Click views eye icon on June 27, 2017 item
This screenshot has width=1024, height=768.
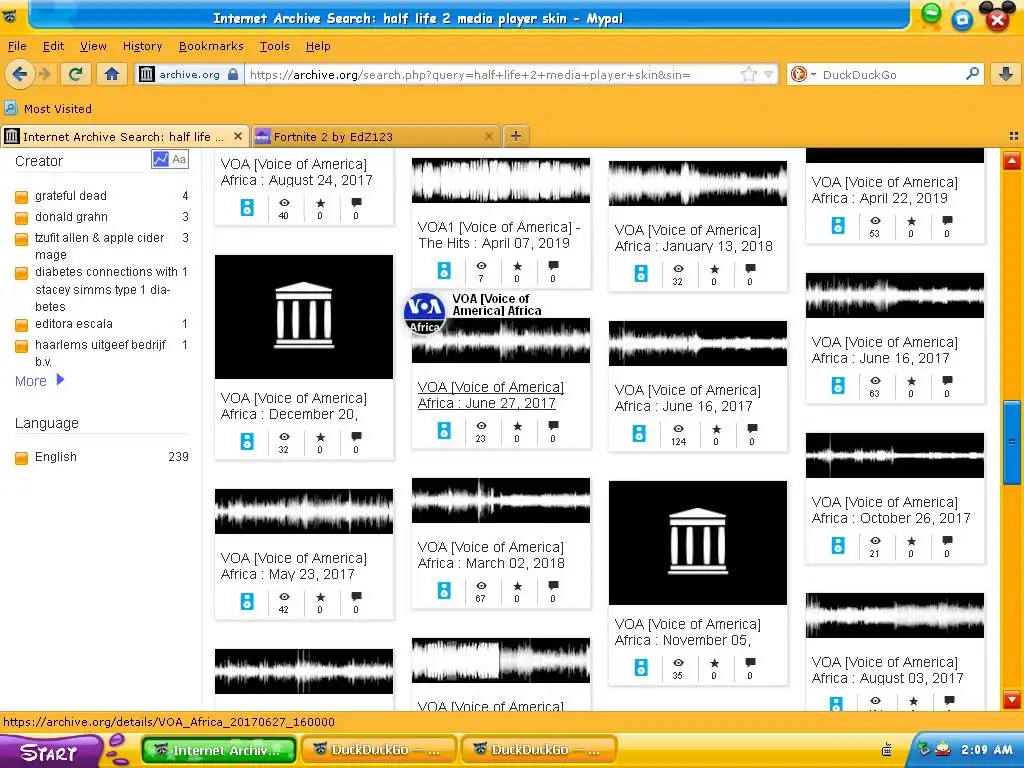pyautogui.click(x=481, y=426)
